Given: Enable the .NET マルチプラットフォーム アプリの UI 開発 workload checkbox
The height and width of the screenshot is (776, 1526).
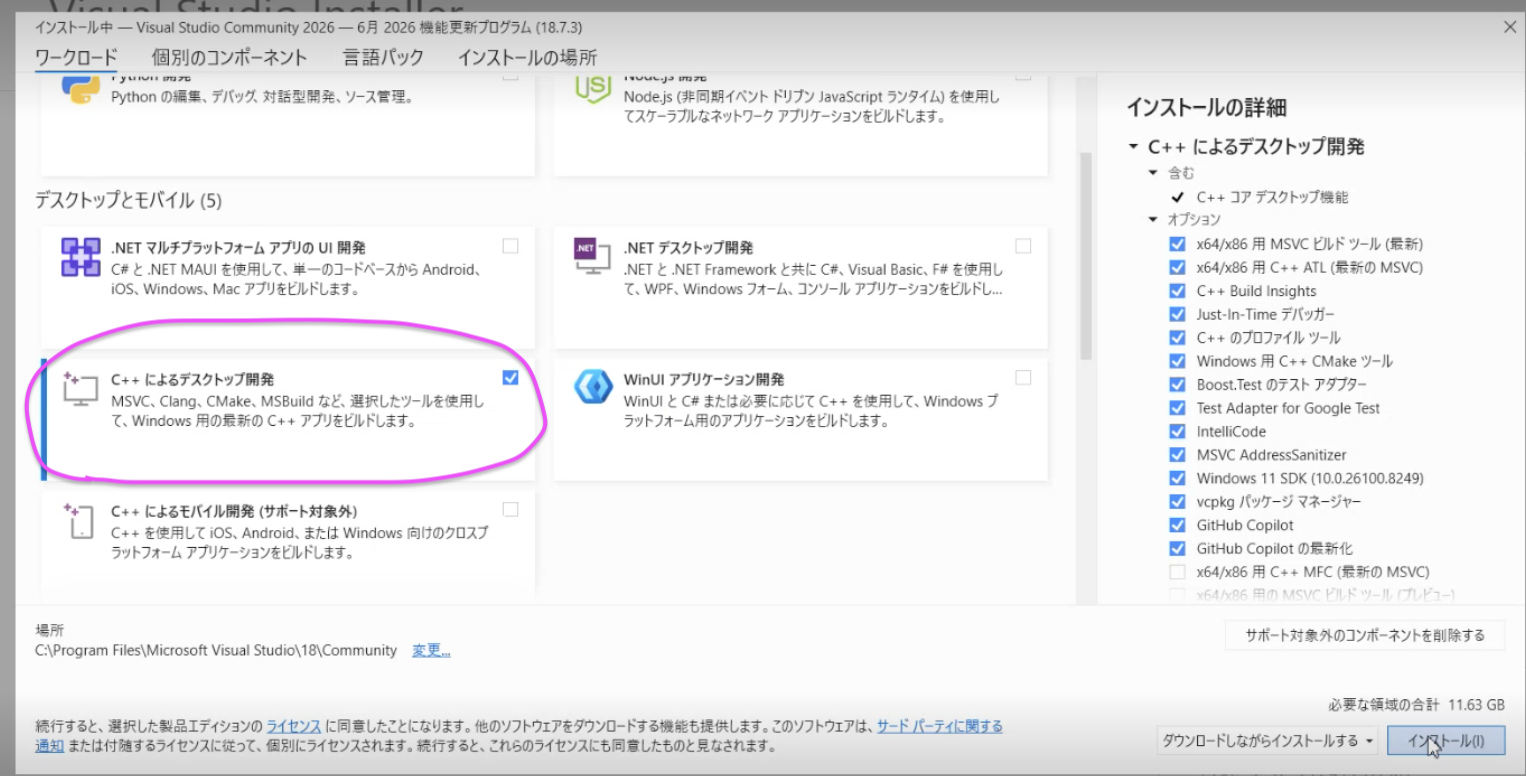Looking at the screenshot, I should point(511,246).
